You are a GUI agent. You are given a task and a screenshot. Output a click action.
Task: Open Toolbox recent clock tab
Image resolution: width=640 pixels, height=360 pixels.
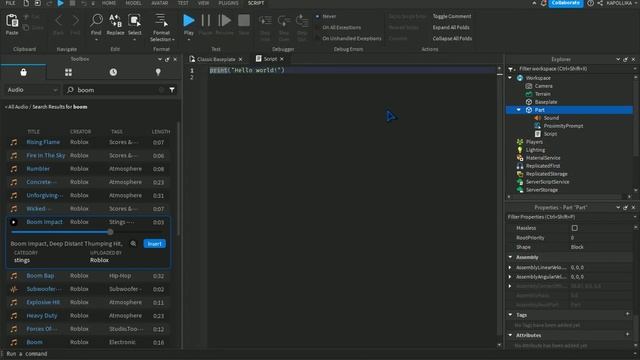point(113,72)
